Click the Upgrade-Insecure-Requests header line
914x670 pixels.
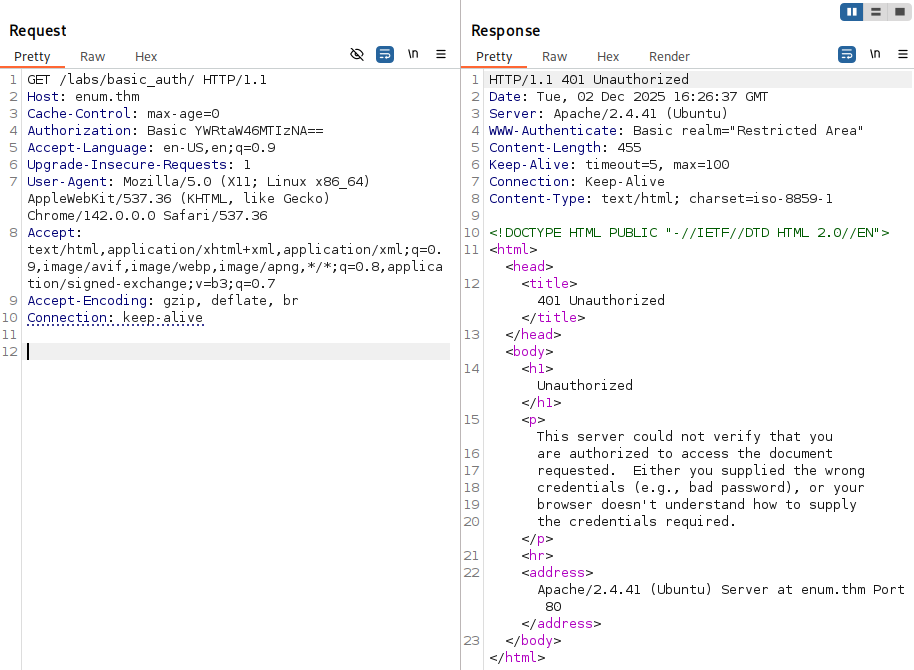coord(139,164)
